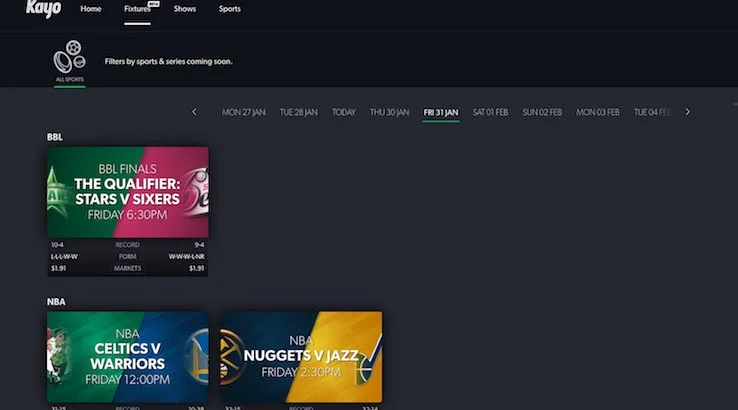Select the THU 30 JAN date tab

389,112
